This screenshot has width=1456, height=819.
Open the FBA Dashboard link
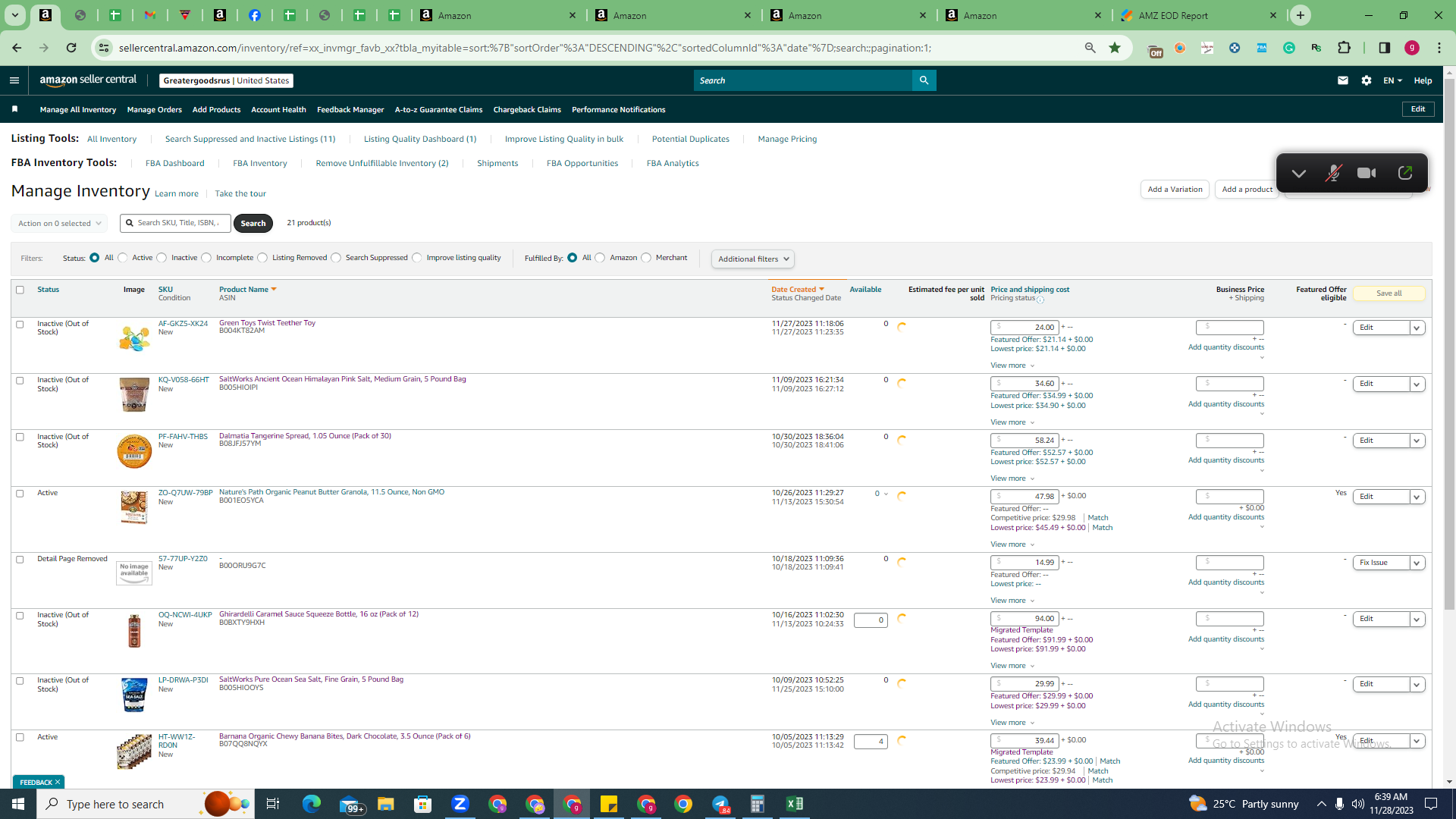(x=175, y=164)
